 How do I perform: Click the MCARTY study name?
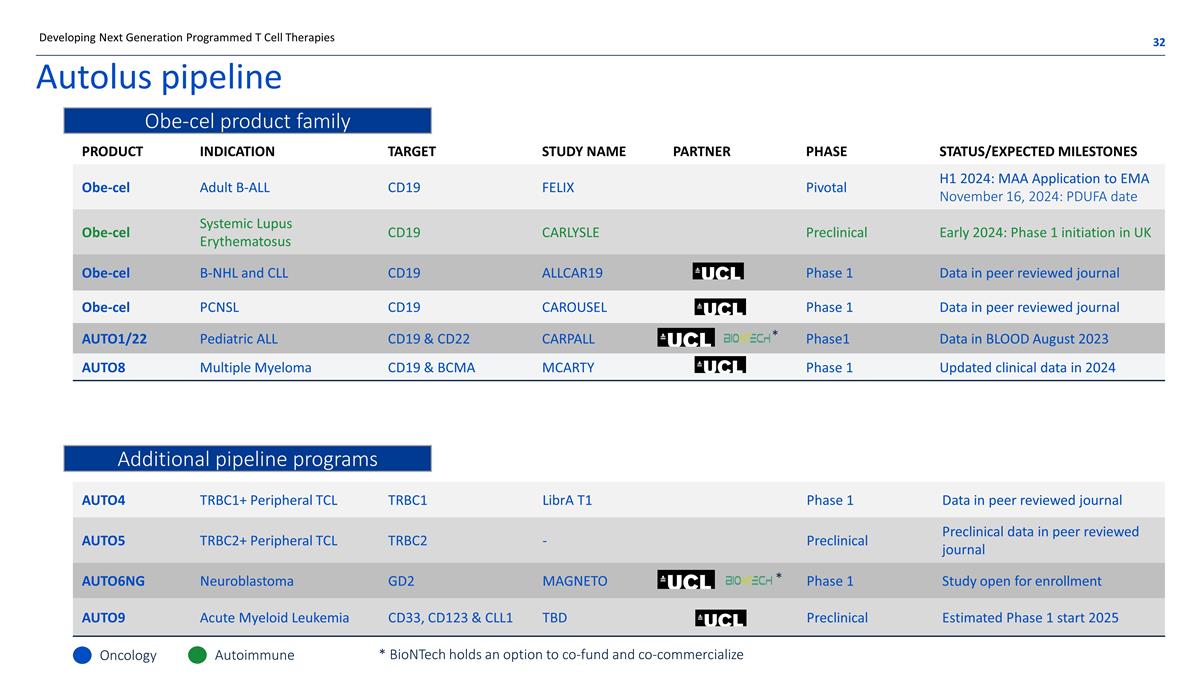click(x=568, y=367)
